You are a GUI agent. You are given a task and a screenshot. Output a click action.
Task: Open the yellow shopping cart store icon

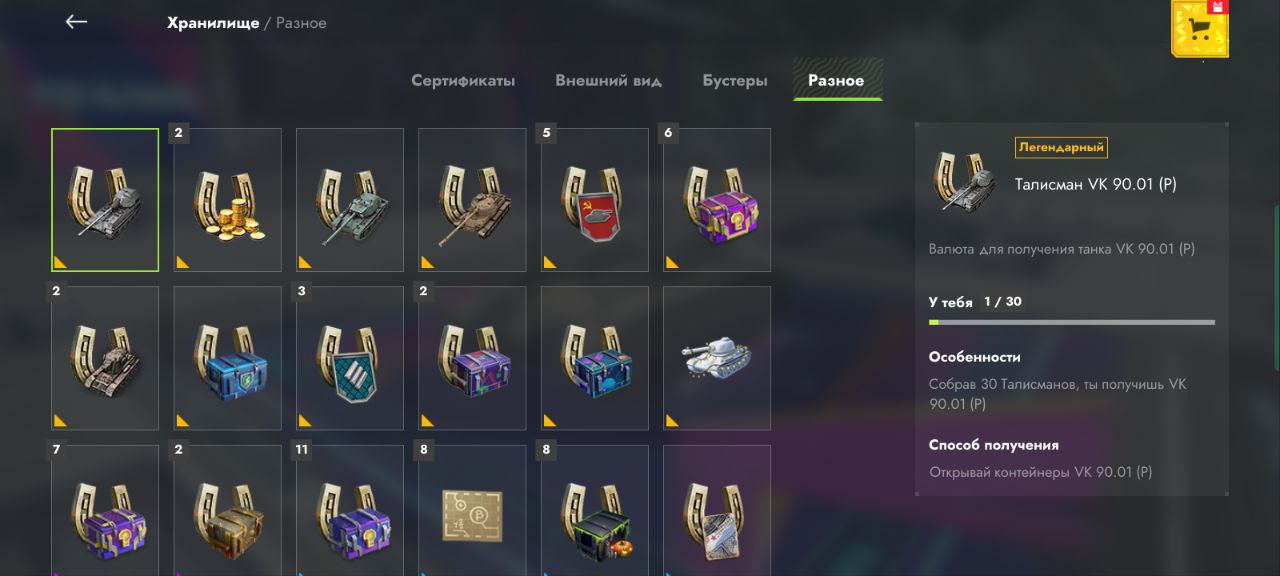tap(1200, 28)
